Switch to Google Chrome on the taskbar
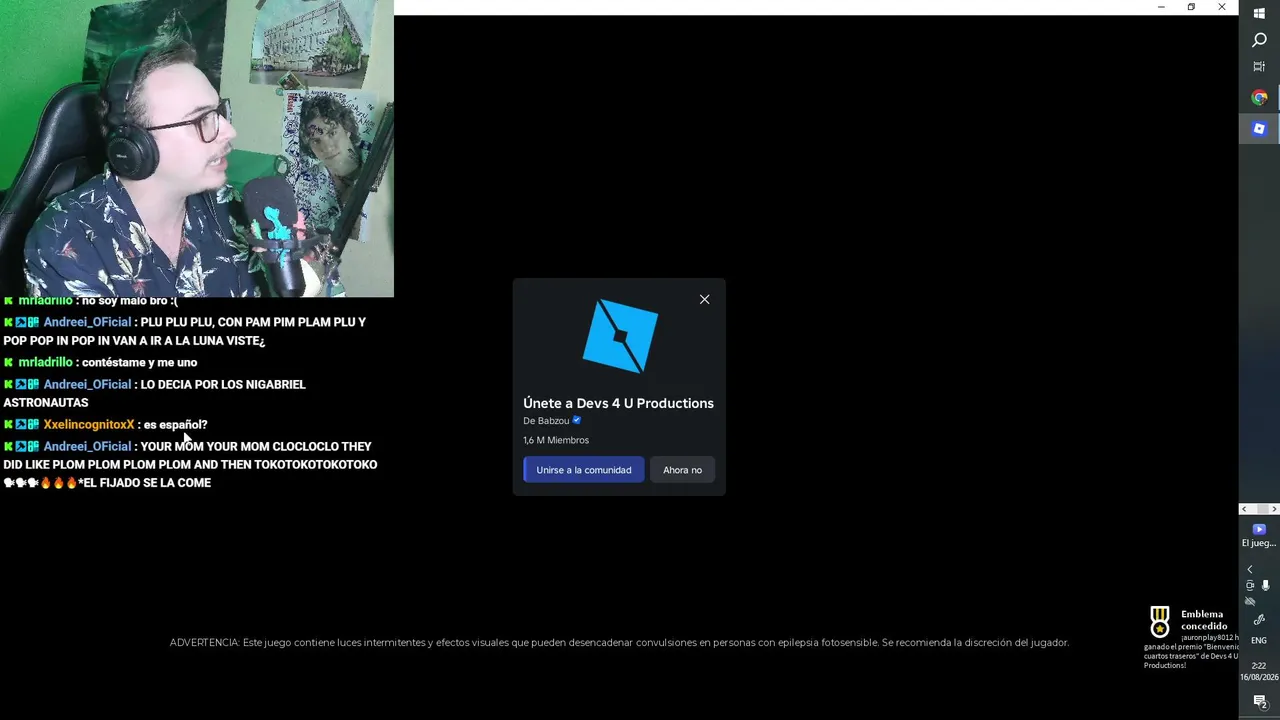The width and height of the screenshot is (1280, 720). click(1259, 98)
